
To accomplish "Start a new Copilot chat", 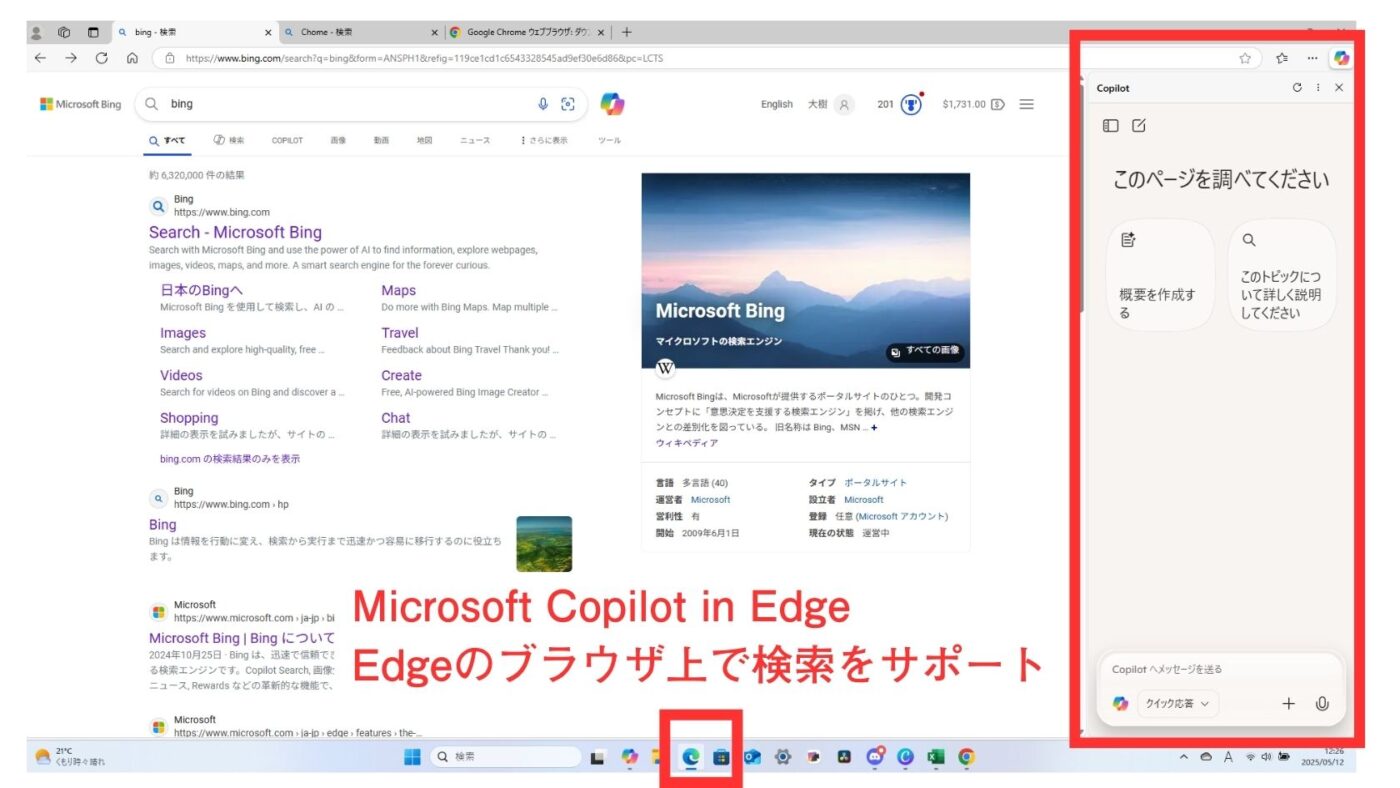I will tap(1139, 126).
